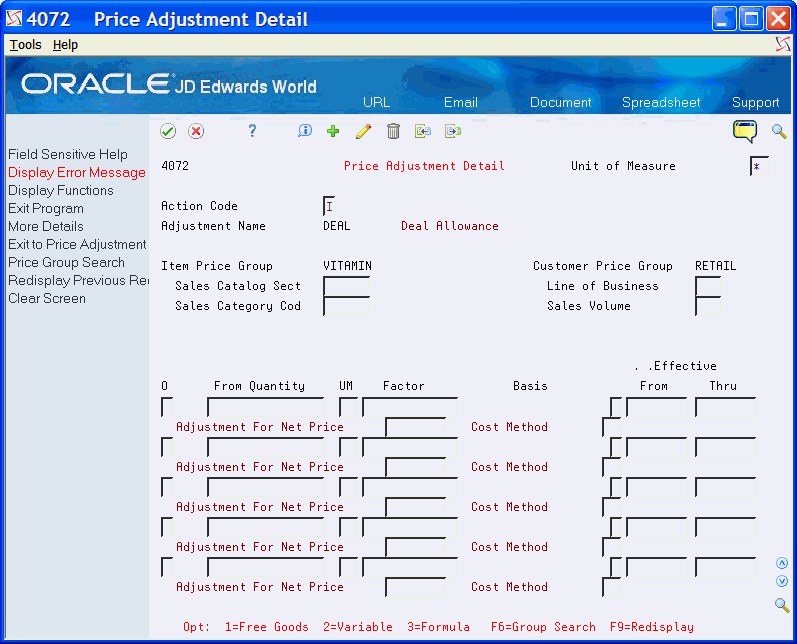Click the second row From Quantity field

(265, 447)
